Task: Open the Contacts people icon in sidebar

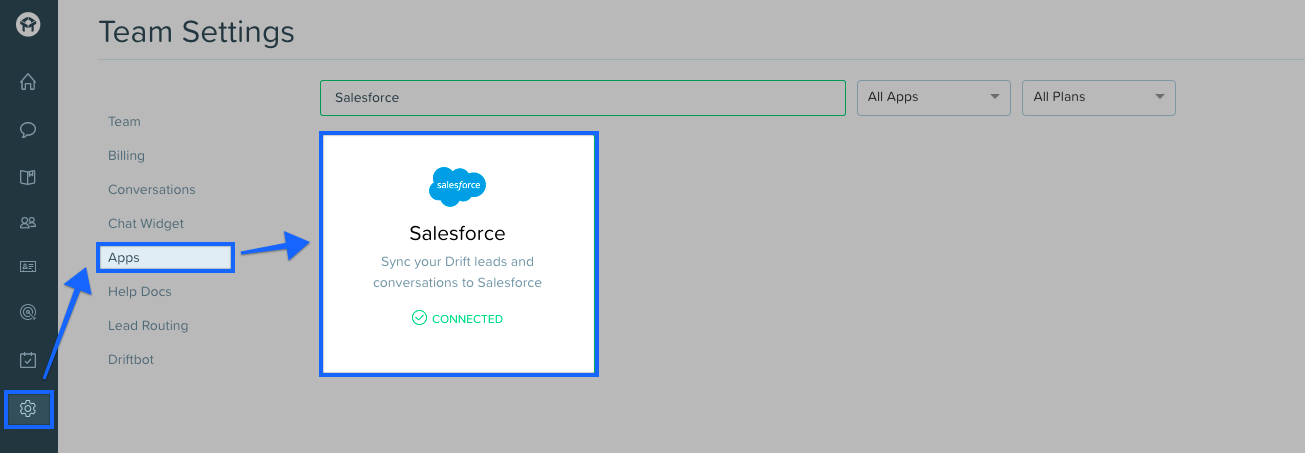Action: (28, 223)
